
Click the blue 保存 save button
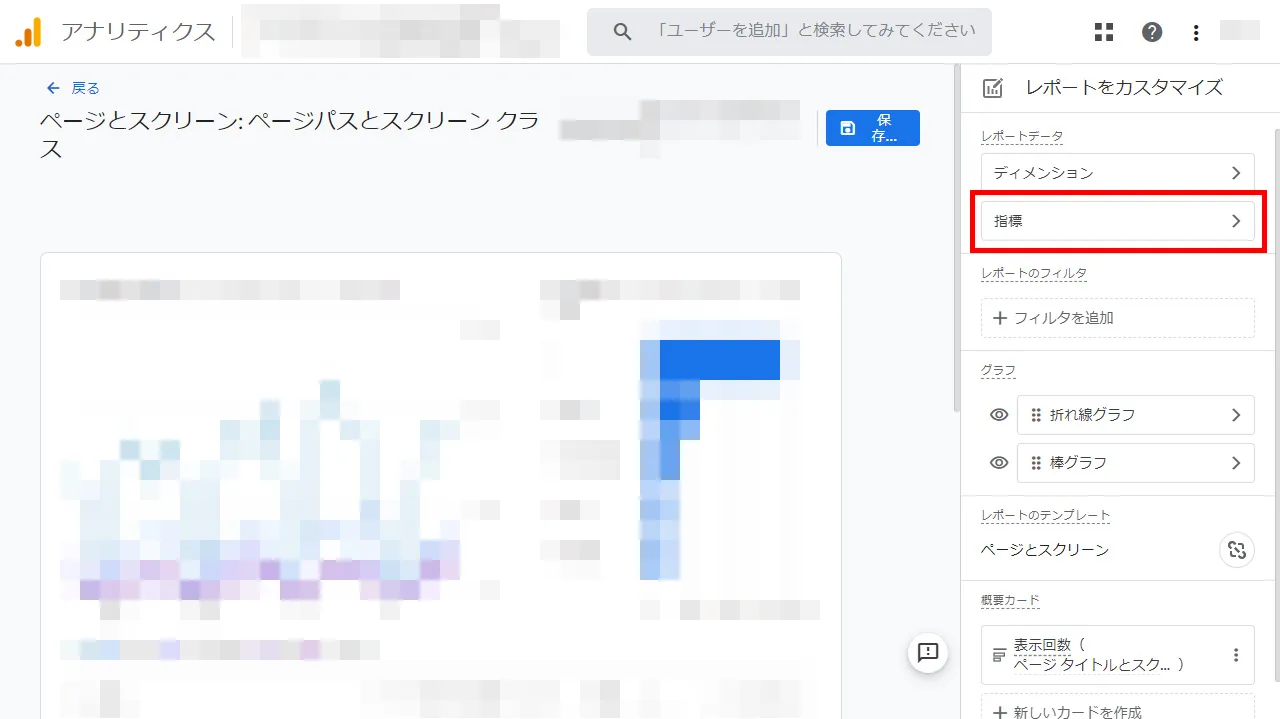[x=872, y=128]
